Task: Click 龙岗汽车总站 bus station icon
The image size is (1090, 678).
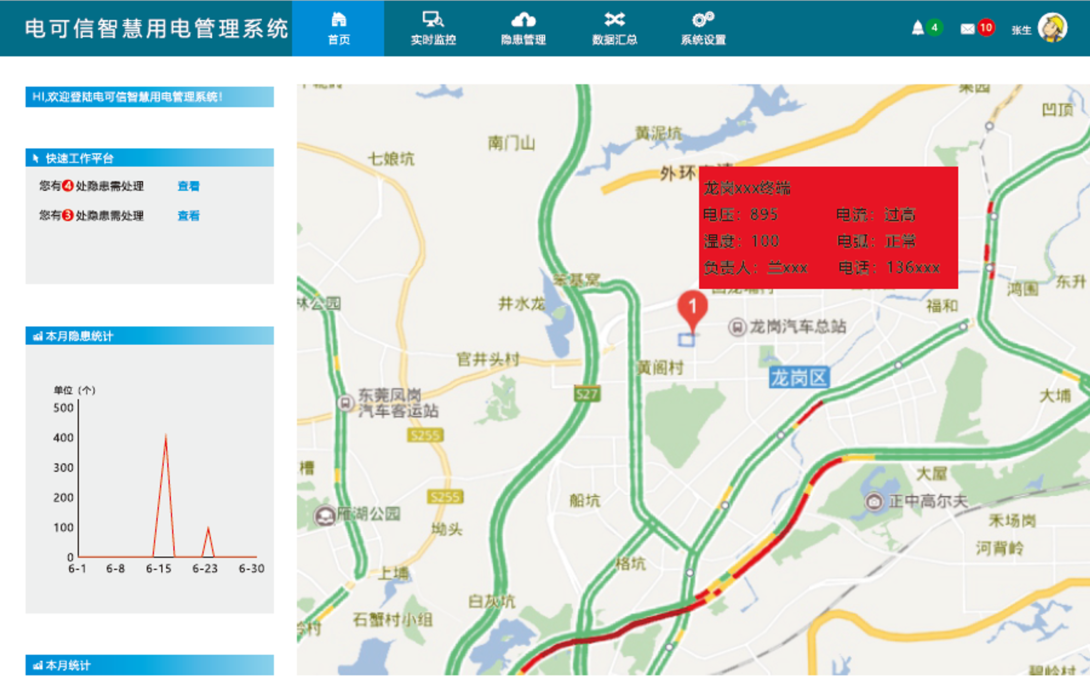Action: (737, 327)
